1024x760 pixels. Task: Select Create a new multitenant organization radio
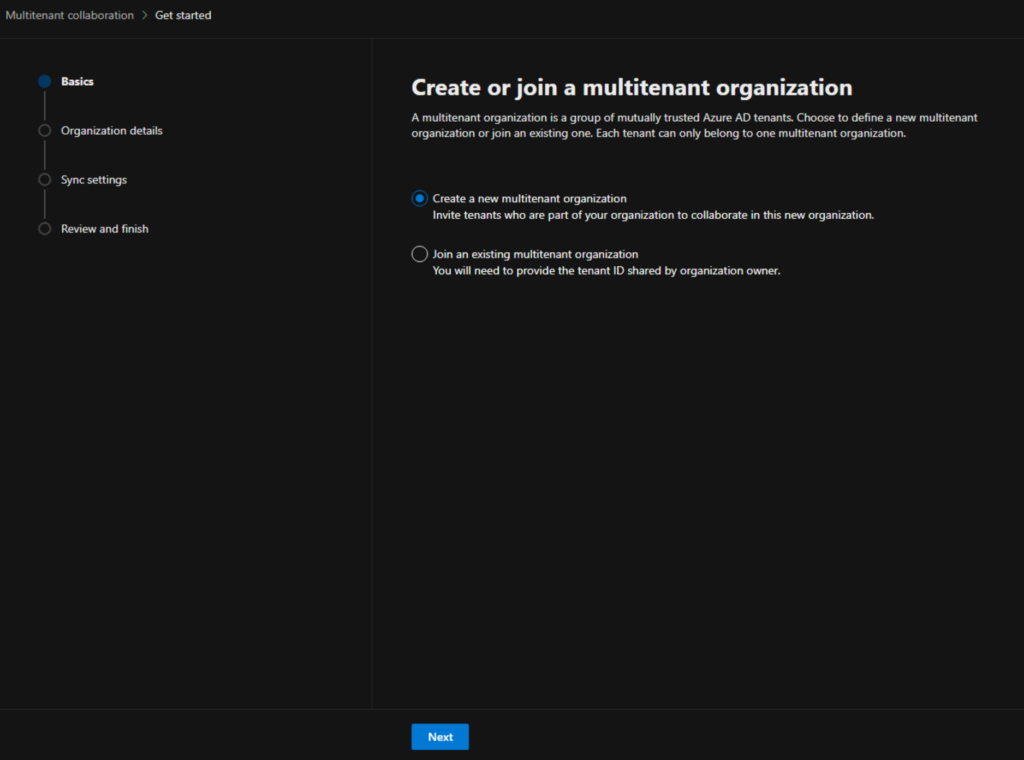click(419, 198)
